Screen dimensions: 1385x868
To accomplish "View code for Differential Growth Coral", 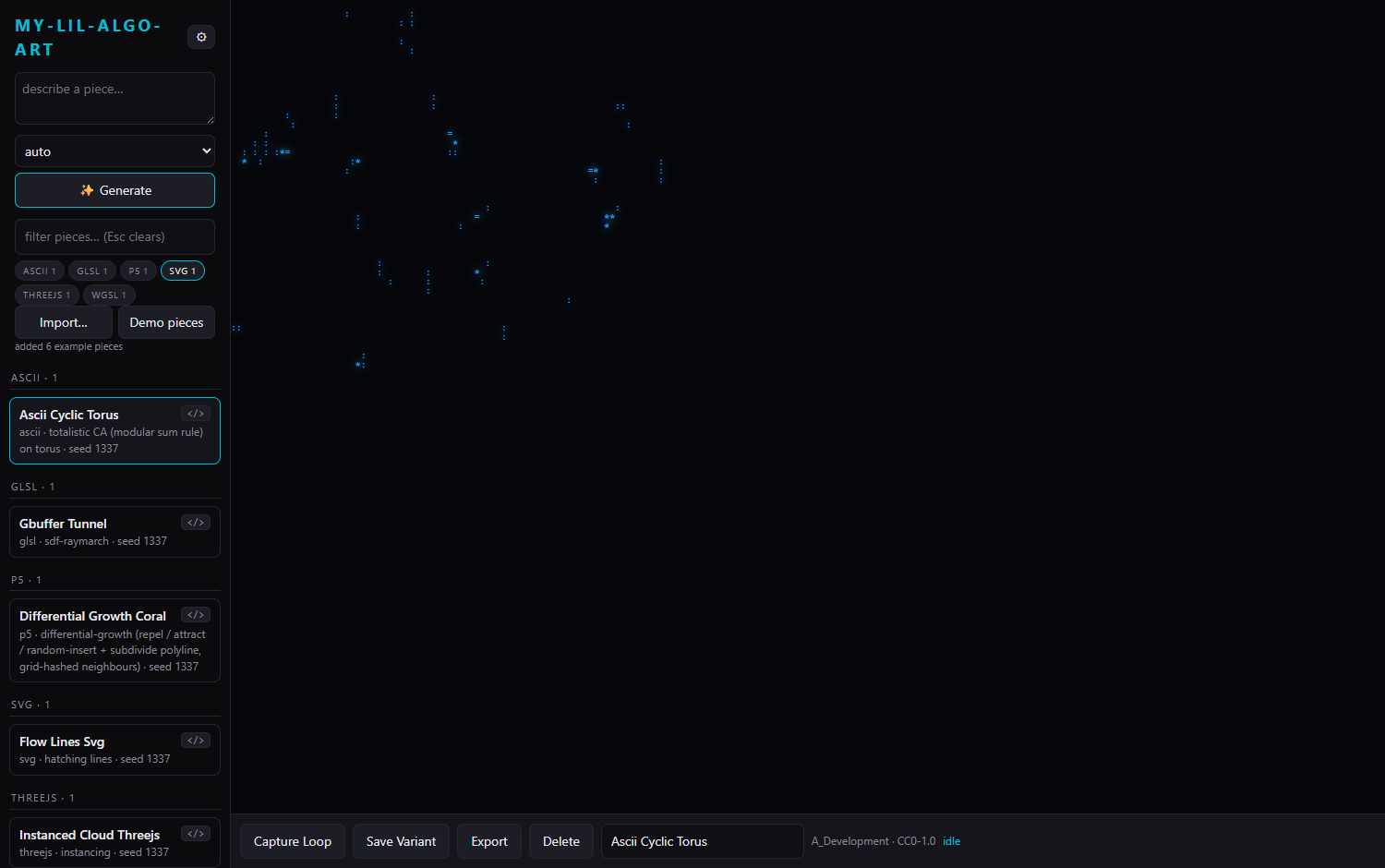I will (x=196, y=615).
